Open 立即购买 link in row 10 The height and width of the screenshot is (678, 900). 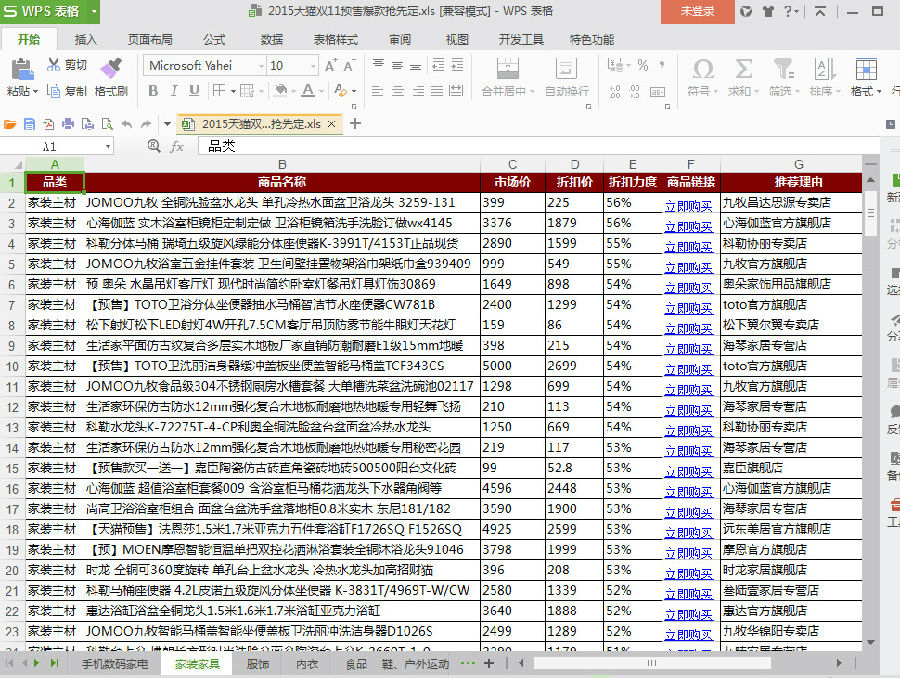(688, 369)
